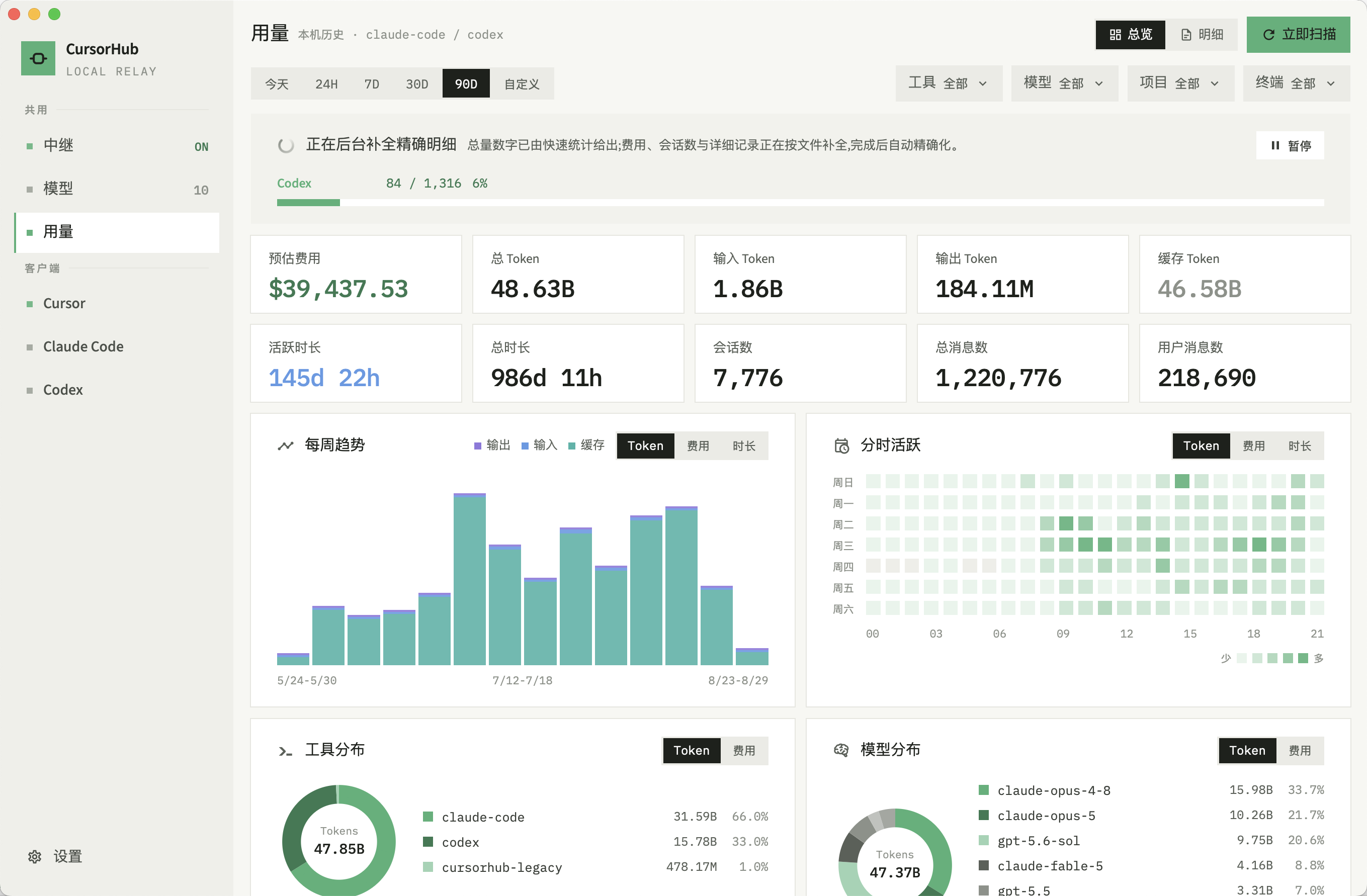Click the gray bullet beside Claude Code
The width and height of the screenshot is (1367, 896).
[30, 347]
